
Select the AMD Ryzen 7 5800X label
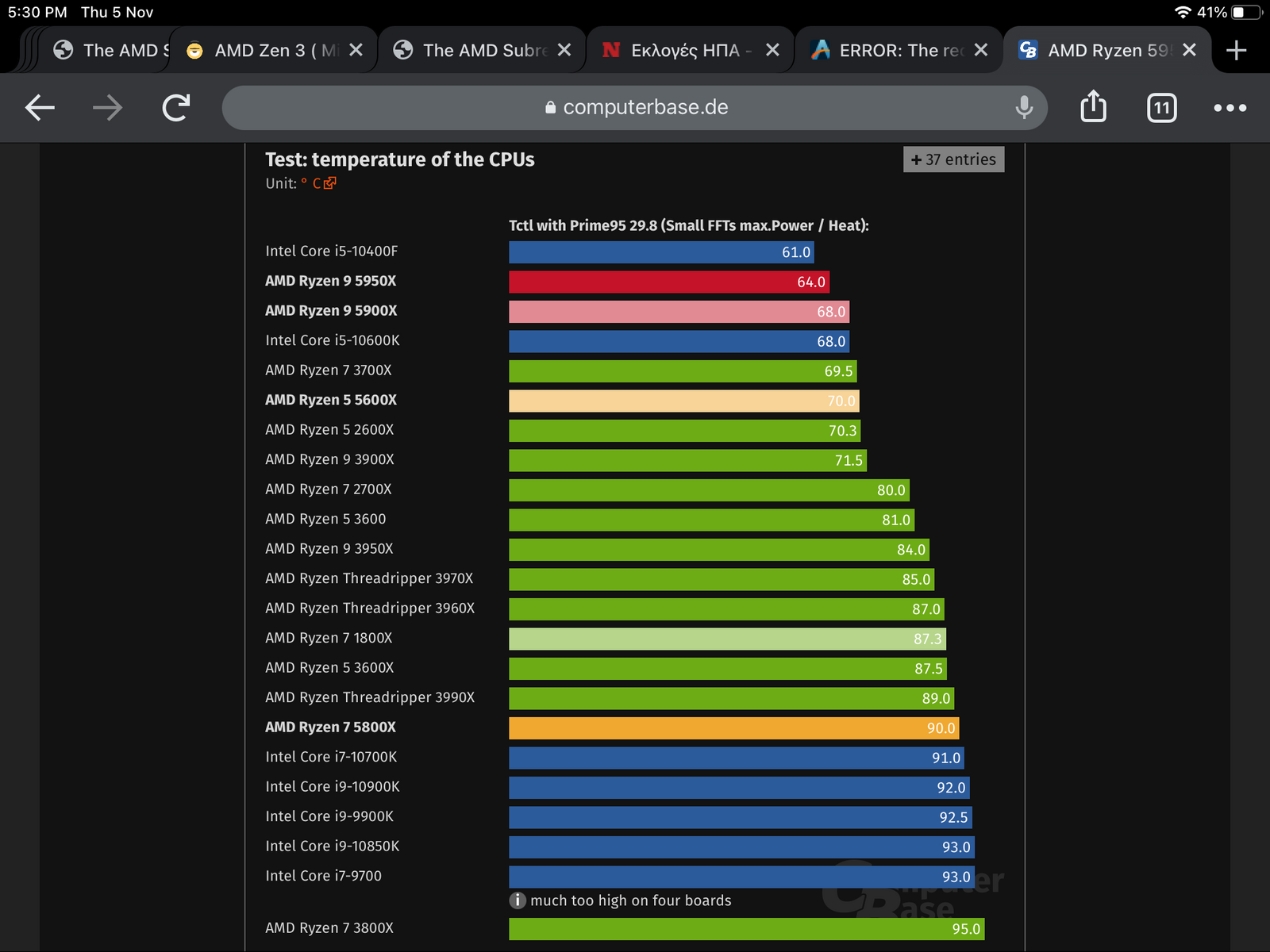pyautogui.click(x=330, y=727)
